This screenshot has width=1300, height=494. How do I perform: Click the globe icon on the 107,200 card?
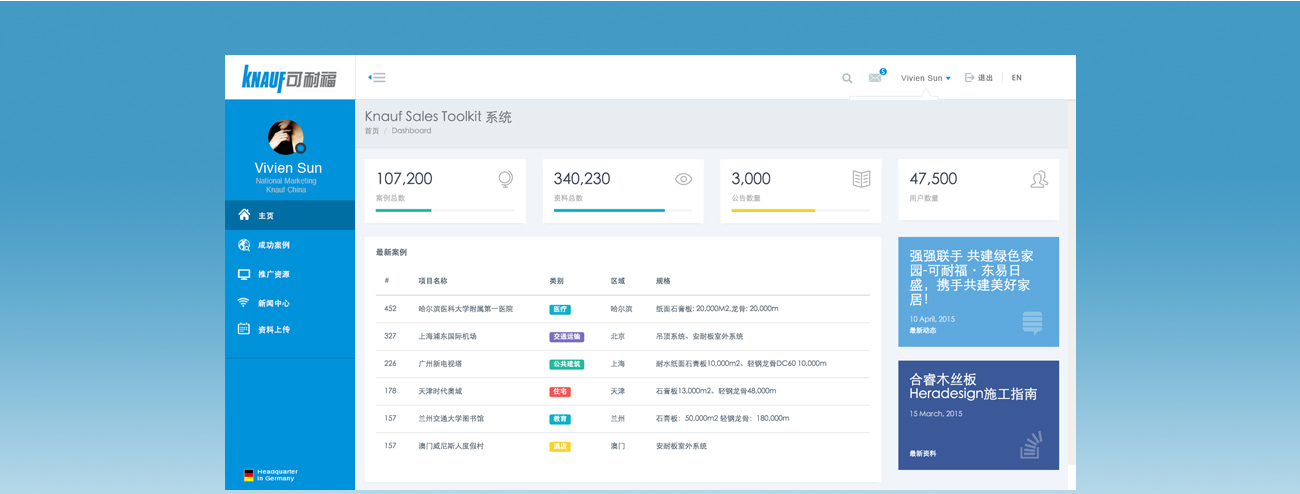point(506,179)
